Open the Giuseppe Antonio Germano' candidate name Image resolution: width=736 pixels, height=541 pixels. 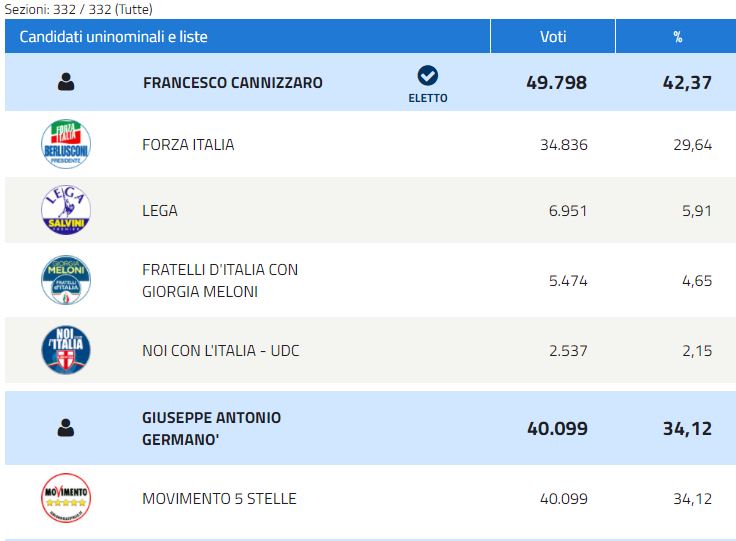pyautogui.click(x=211, y=428)
